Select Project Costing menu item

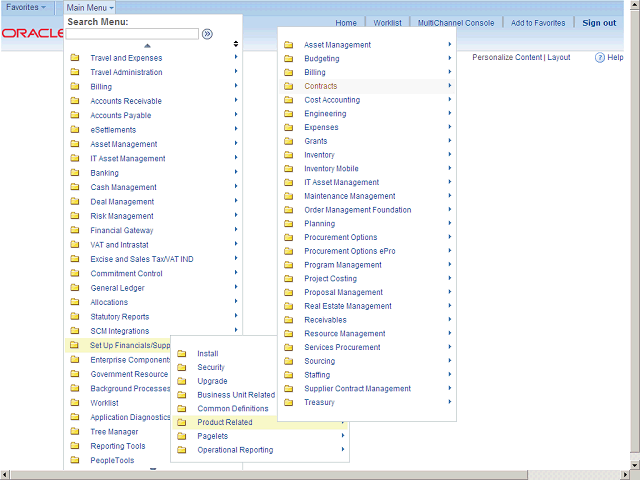click(x=331, y=279)
